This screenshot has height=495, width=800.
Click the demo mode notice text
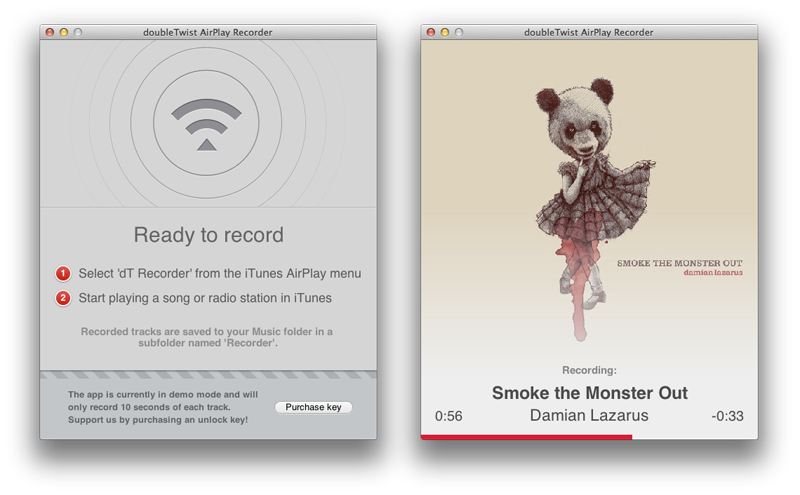click(163, 407)
